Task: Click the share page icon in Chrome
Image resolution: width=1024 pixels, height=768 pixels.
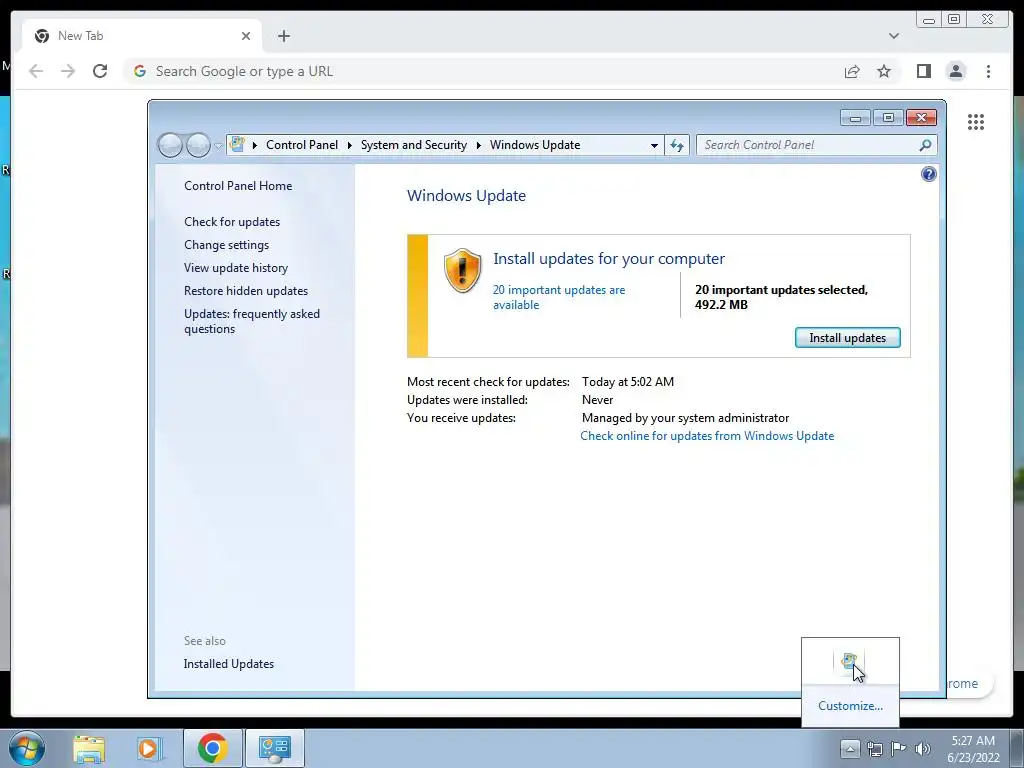Action: (x=852, y=71)
